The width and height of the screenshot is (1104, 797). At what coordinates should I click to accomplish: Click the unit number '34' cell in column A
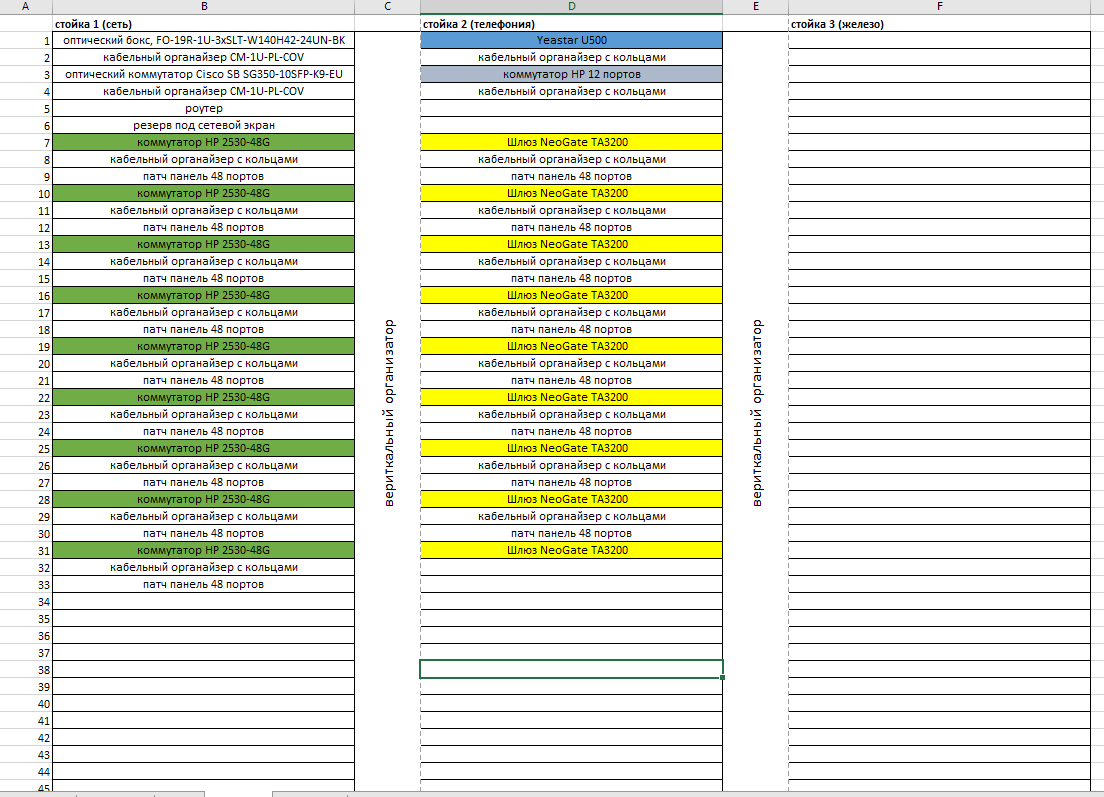(x=26, y=602)
